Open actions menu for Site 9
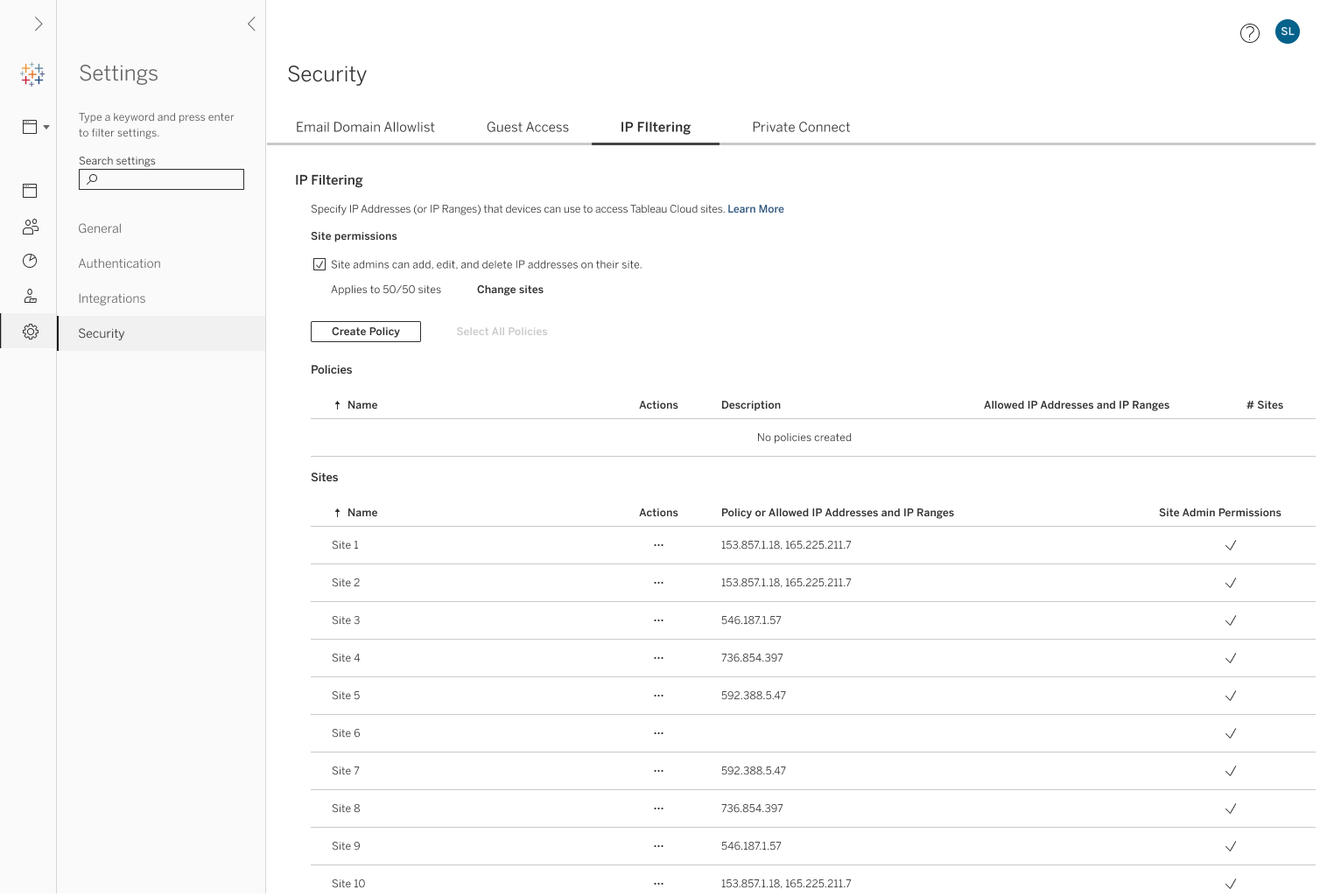 658,846
